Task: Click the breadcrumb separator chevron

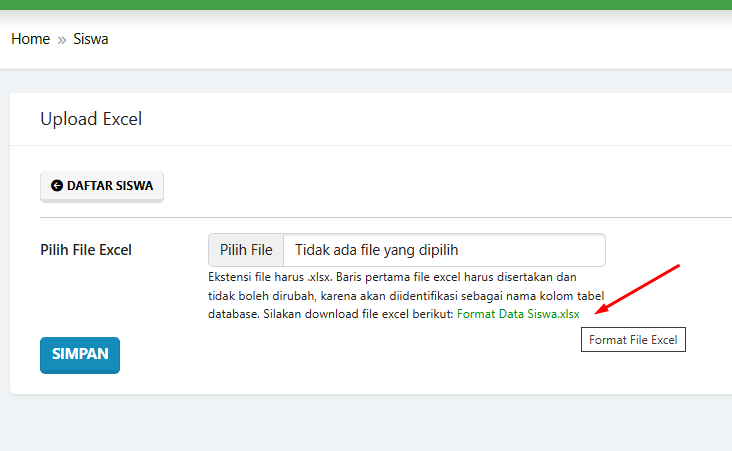Action: click(62, 40)
